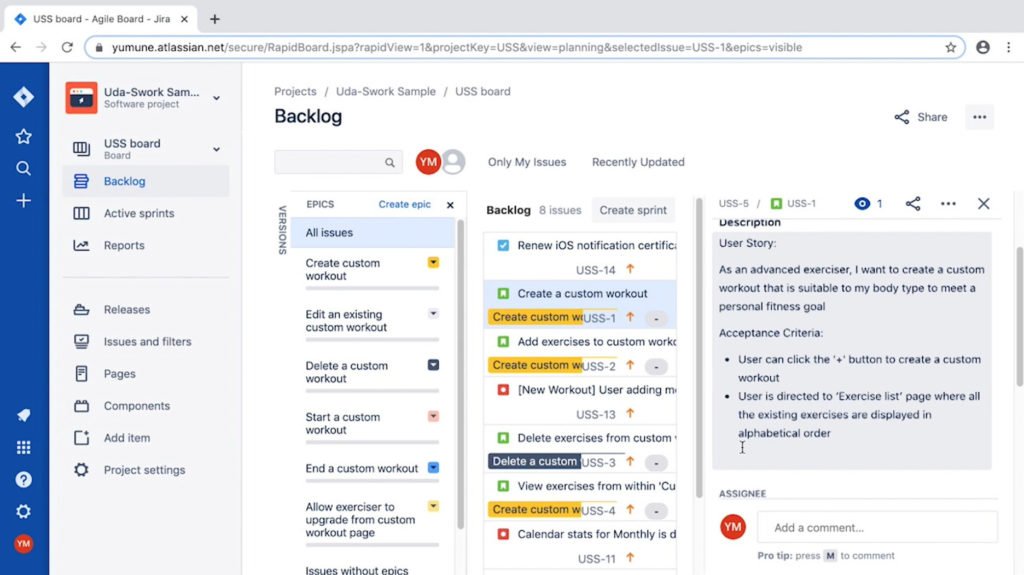Close the Epics panel with the X
Screen dimensions: 1024x575
[x=450, y=205]
